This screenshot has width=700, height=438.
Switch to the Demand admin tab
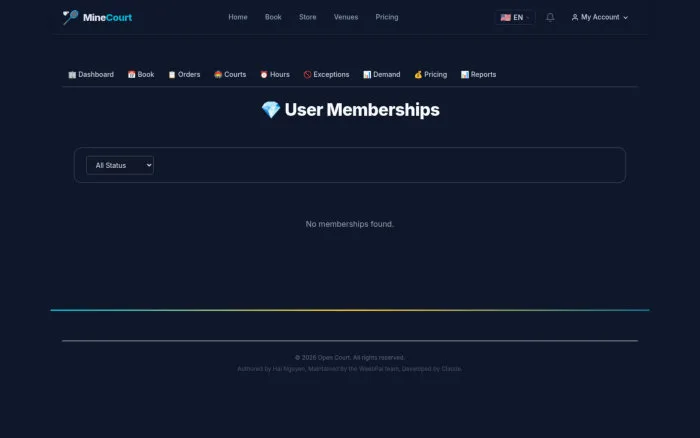coord(382,75)
